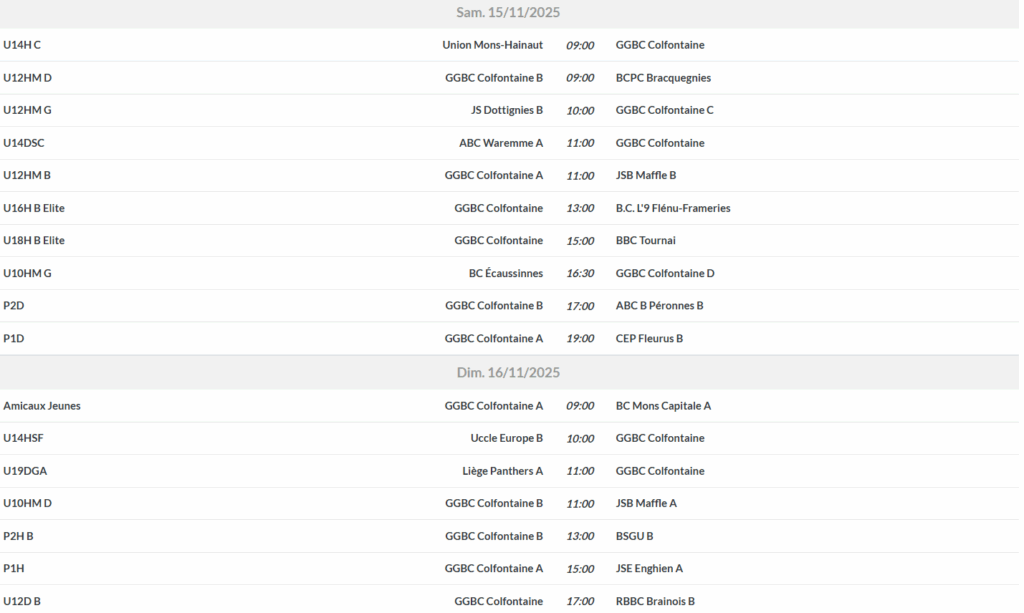Screen dimensions: 1024x613
Task: Open BCPC Bracquegnies team link
Action: pos(663,78)
